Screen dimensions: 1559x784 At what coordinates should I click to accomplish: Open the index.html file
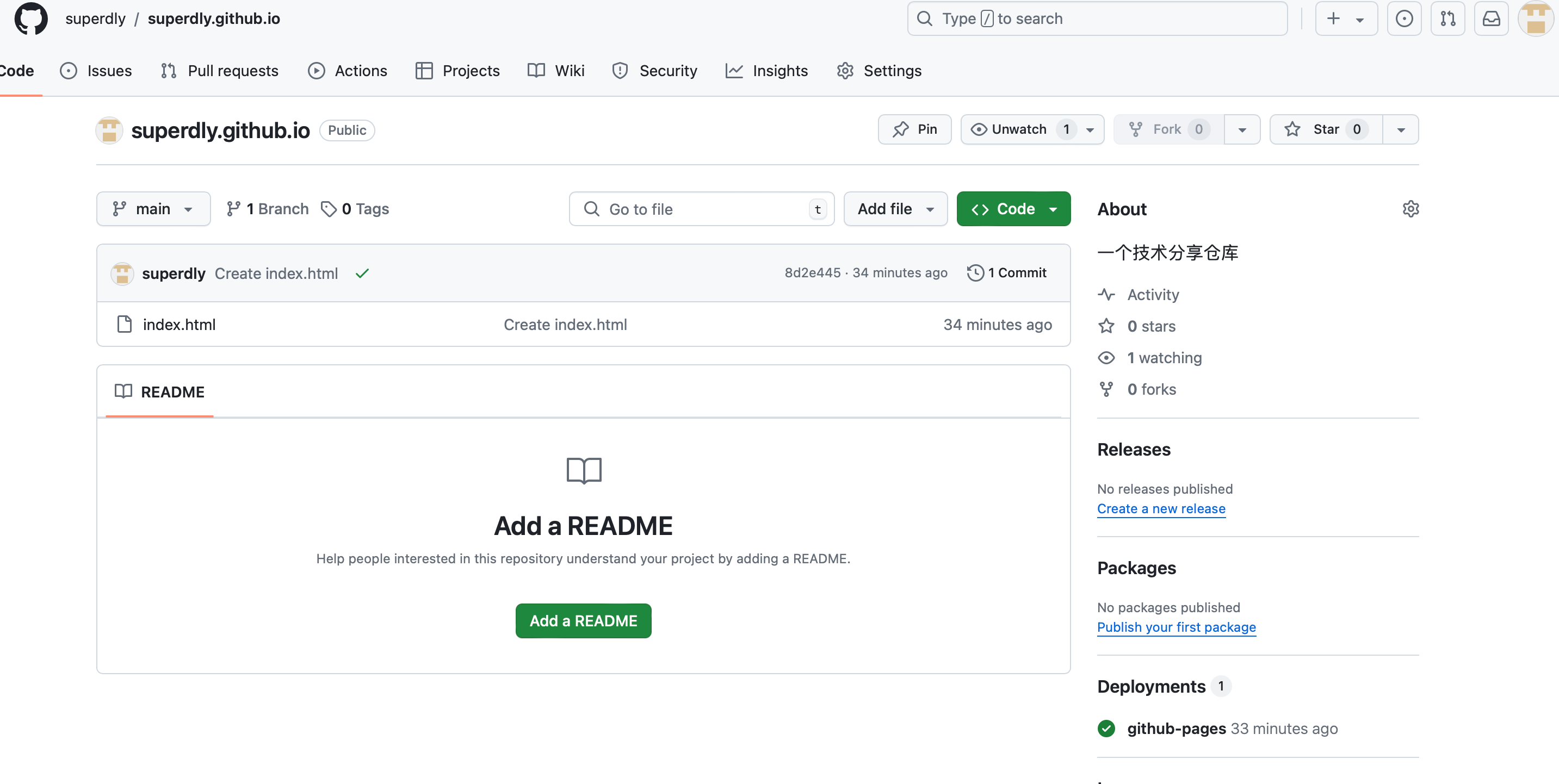tap(178, 325)
